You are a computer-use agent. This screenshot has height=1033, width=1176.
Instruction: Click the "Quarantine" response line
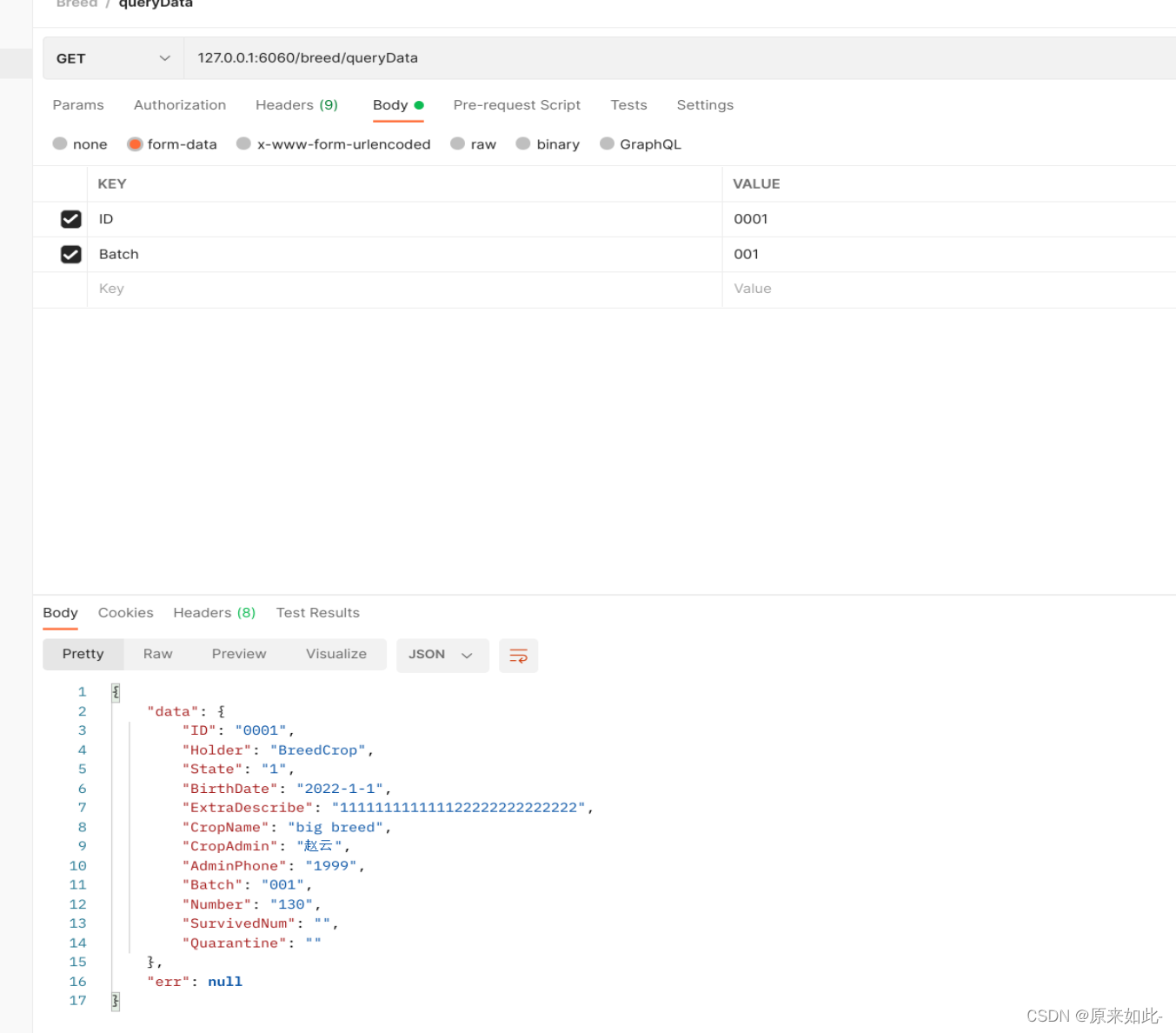[x=251, y=943]
